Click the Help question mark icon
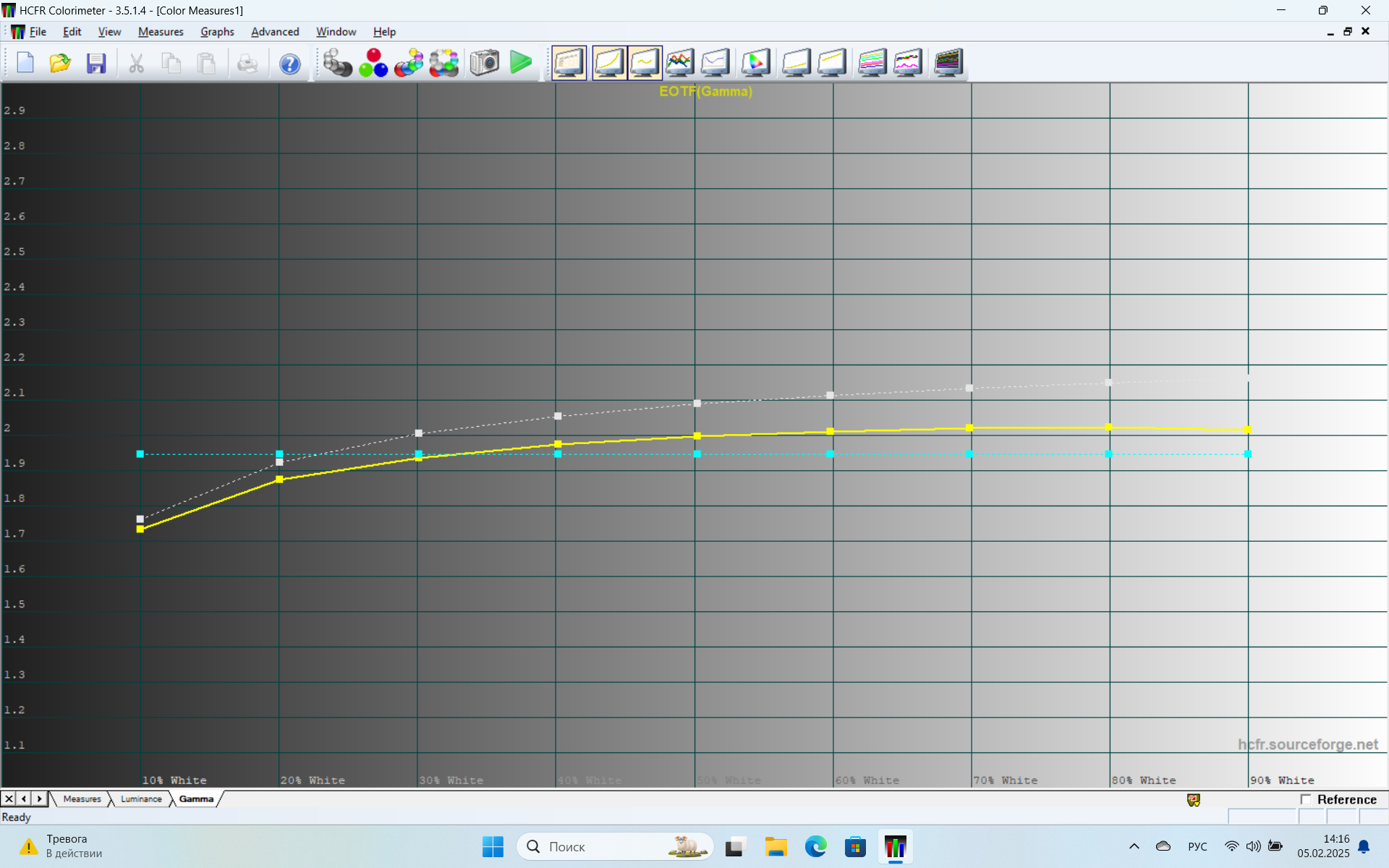This screenshot has height=868, width=1389. click(x=289, y=63)
